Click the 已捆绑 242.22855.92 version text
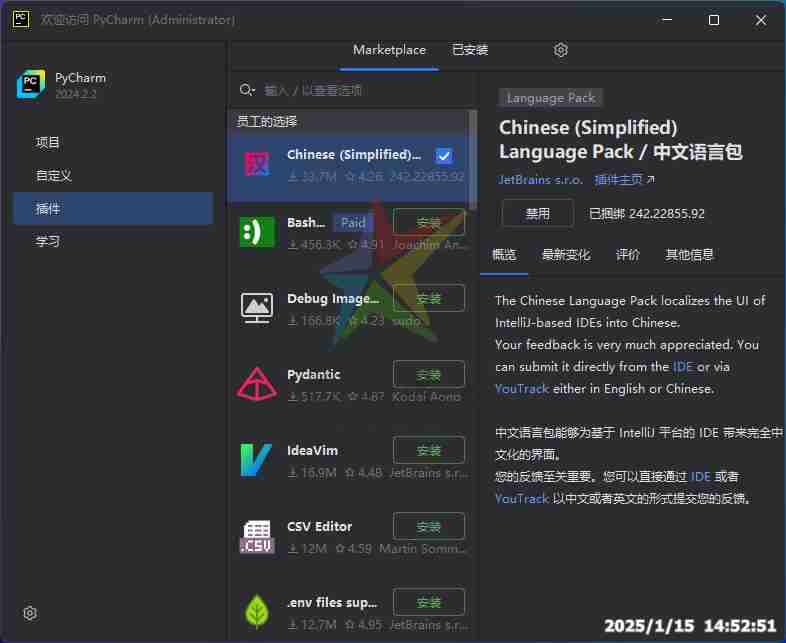Image resolution: width=786 pixels, height=643 pixels. click(x=647, y=214)
